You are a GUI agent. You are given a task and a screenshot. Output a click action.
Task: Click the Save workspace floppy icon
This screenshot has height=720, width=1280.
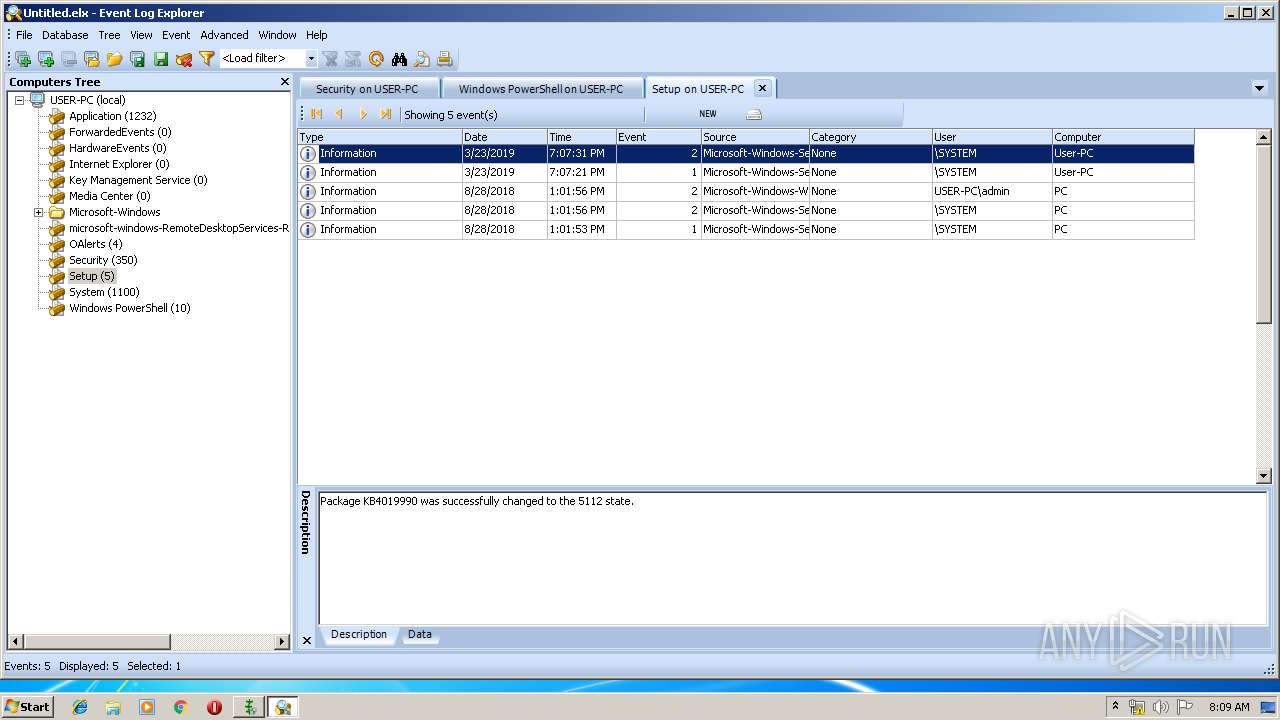[x=137, y=59]
